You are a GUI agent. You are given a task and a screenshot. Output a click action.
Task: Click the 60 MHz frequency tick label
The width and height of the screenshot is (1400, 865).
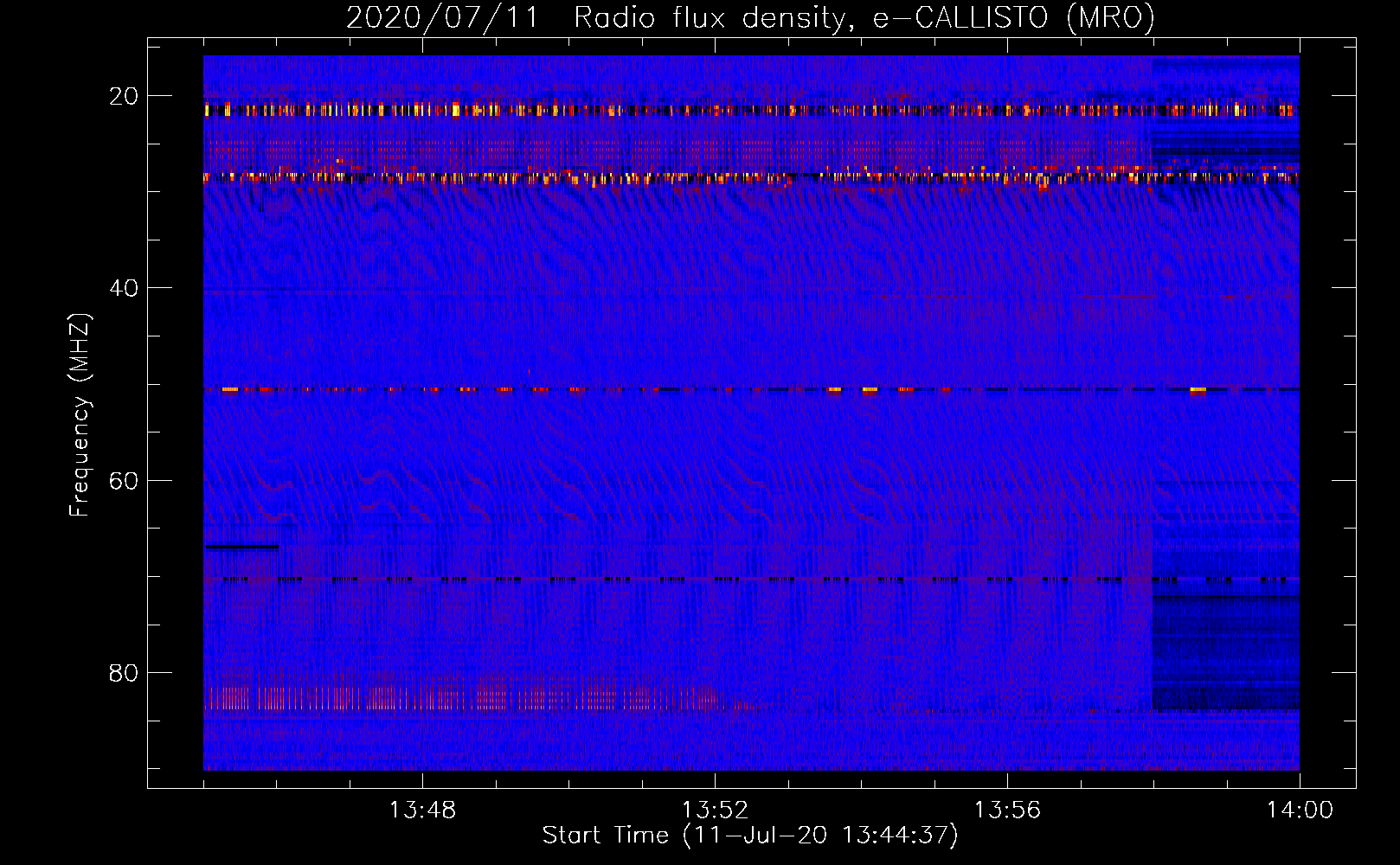point(125,480)
